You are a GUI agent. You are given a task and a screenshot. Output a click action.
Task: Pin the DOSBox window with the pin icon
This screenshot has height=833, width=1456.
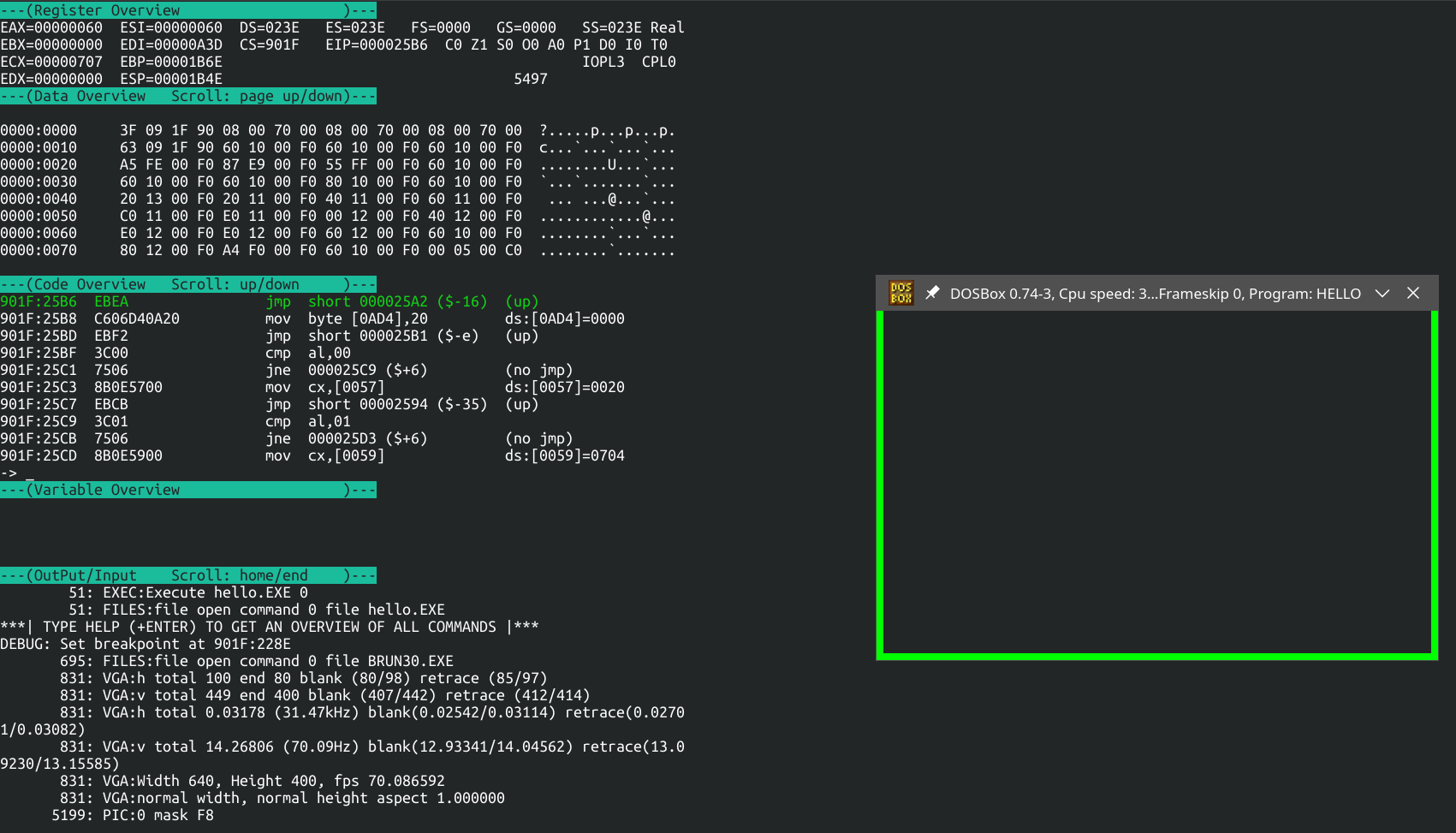pos(932,293)
